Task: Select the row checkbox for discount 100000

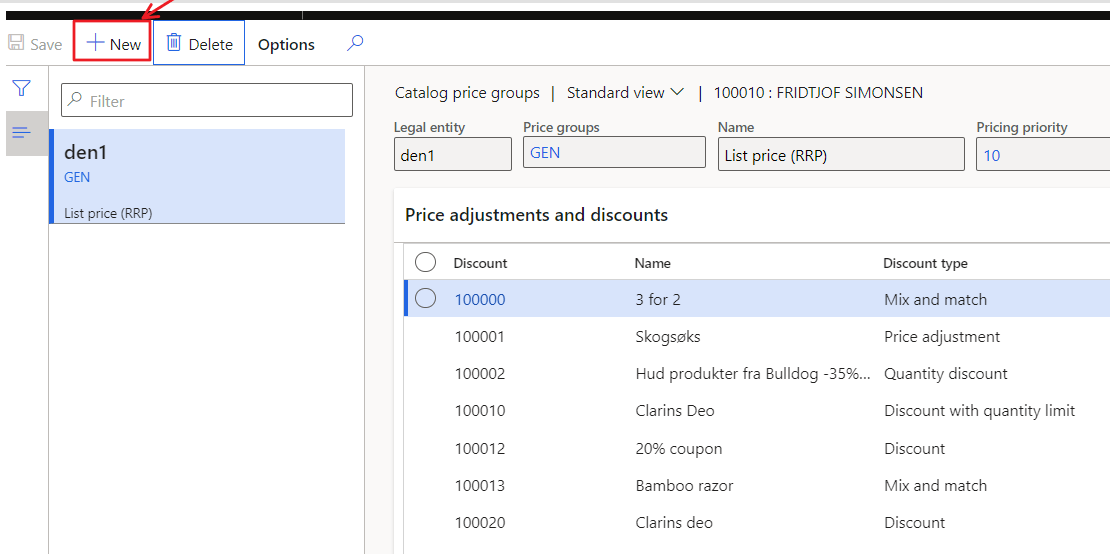Action: (426, 299)
